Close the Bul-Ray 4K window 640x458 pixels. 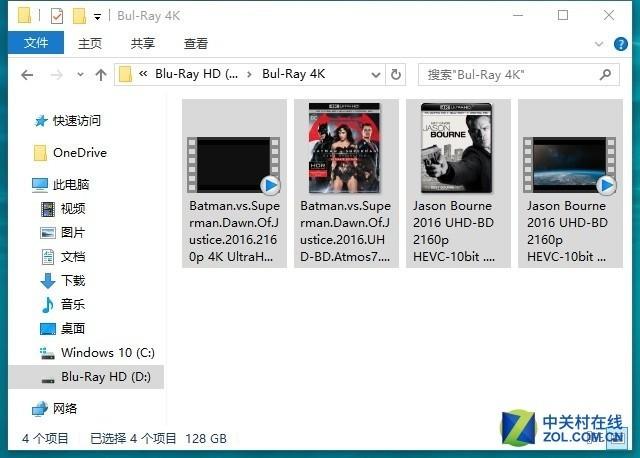pos(609,16)
